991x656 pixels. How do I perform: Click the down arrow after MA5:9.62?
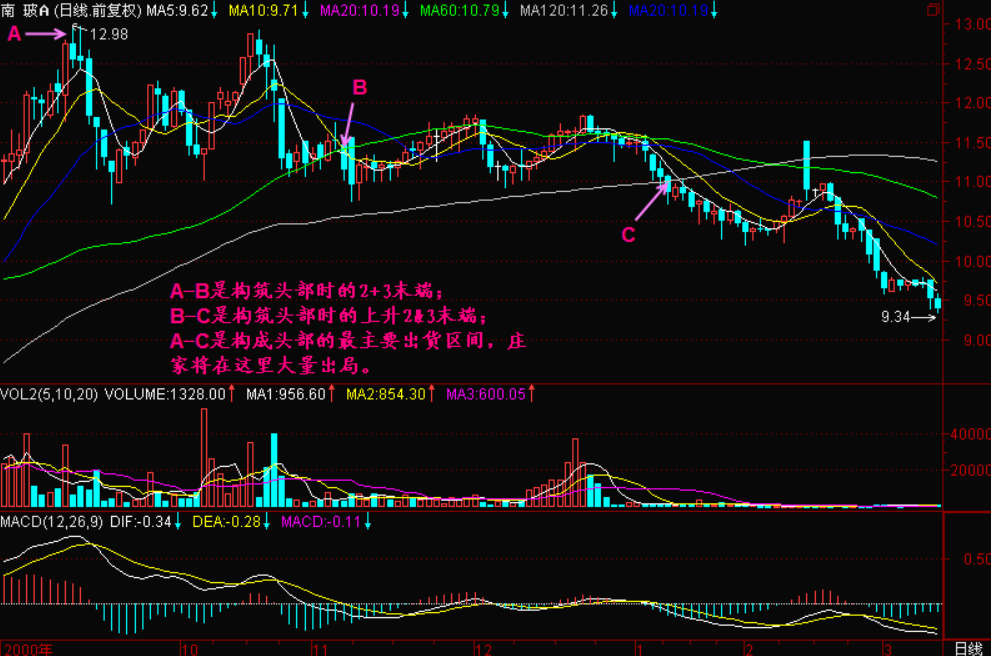point(216,11)
